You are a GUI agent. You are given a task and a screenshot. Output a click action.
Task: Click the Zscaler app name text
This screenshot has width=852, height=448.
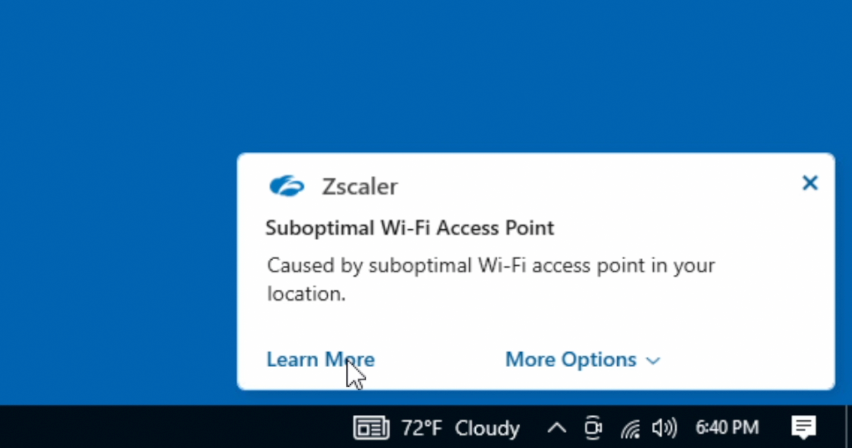(359, 186)
